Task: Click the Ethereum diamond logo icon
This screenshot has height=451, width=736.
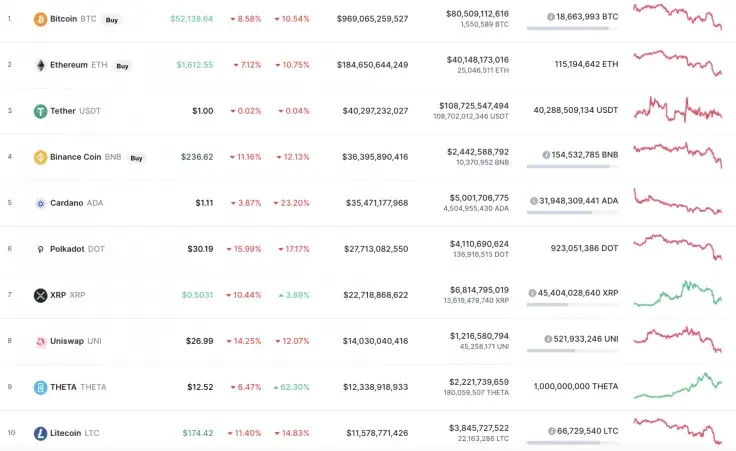Action: (40, 65)
